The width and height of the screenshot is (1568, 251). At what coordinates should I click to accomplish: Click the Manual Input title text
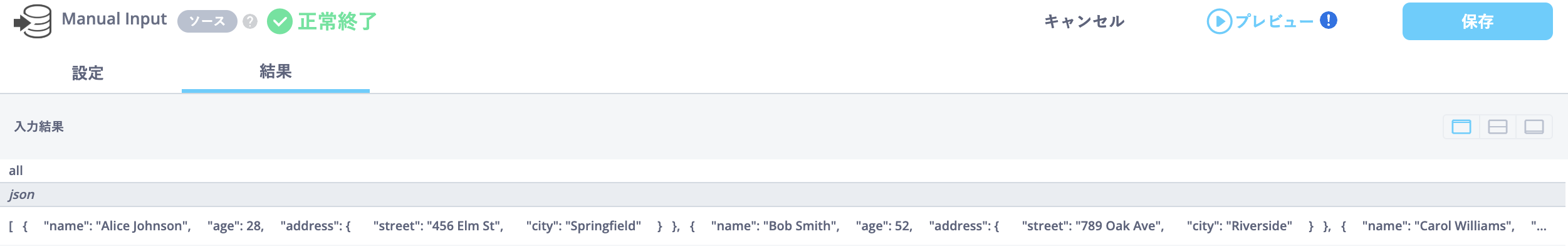click(x=114, y=19)
